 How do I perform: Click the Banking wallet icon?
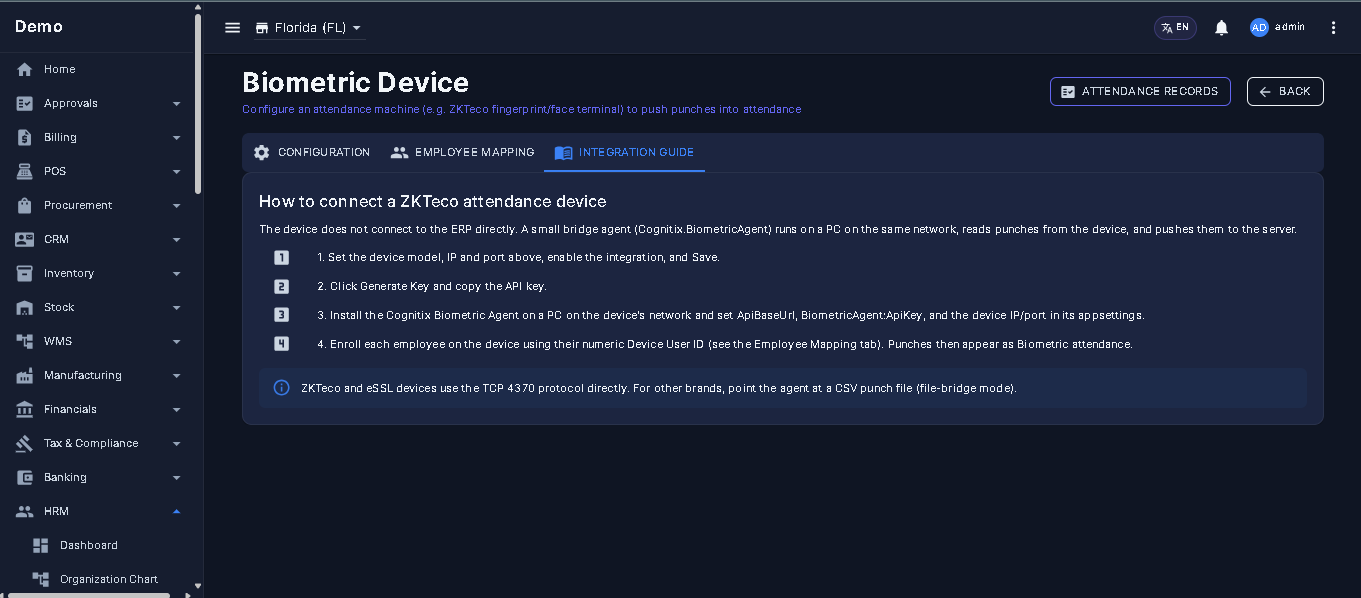[x=25, y=477]
